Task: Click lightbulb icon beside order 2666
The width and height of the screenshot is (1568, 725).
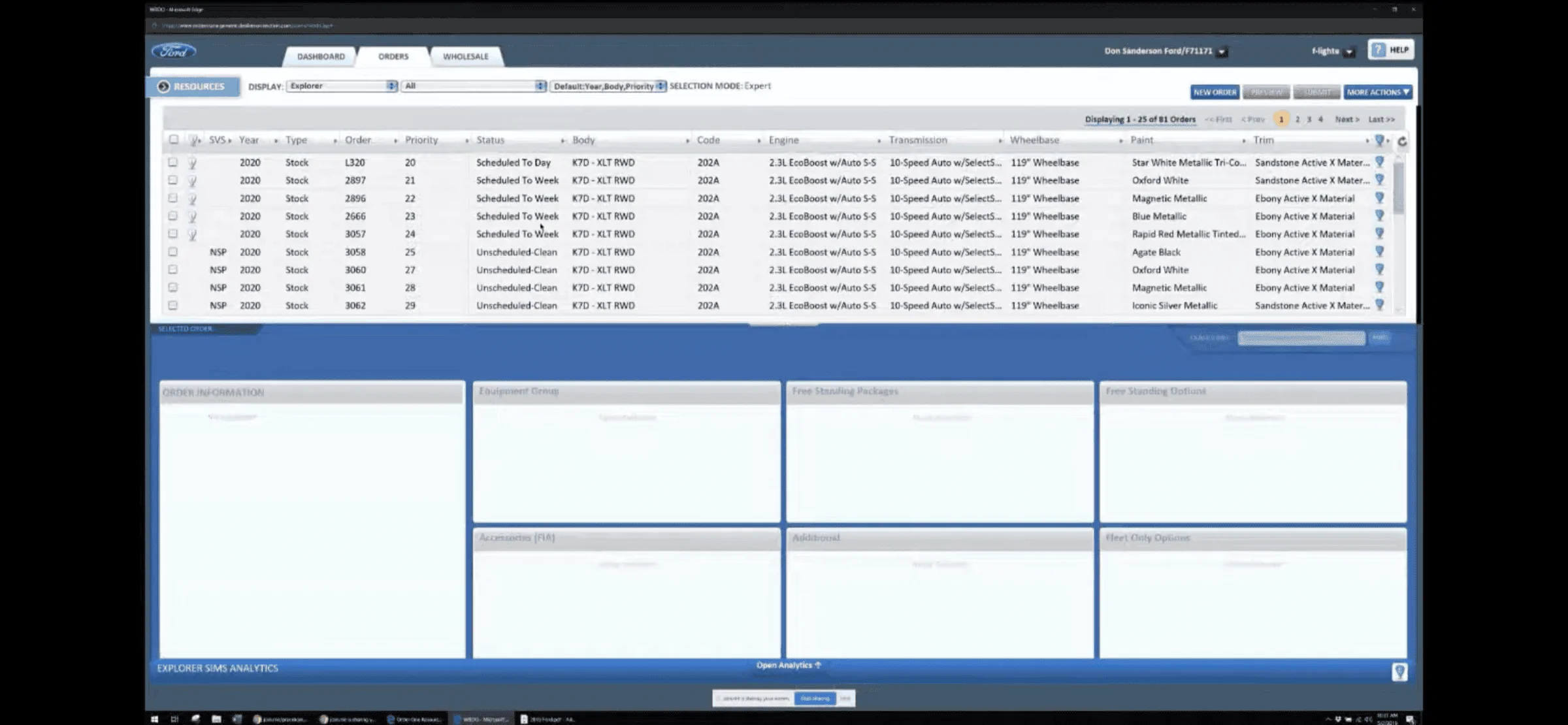Action: pyautogui.click(x=193, y=216)
